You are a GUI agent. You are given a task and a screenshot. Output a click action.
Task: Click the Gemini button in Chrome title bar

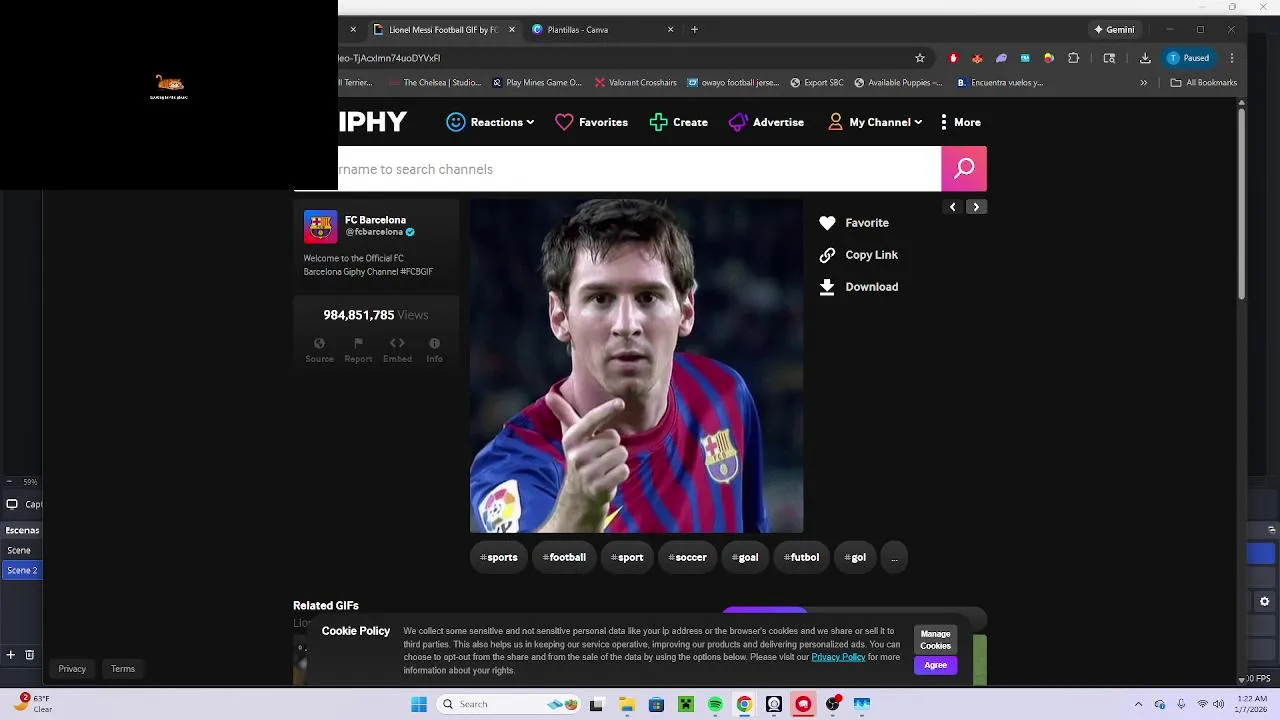[x=1114, y=29]
